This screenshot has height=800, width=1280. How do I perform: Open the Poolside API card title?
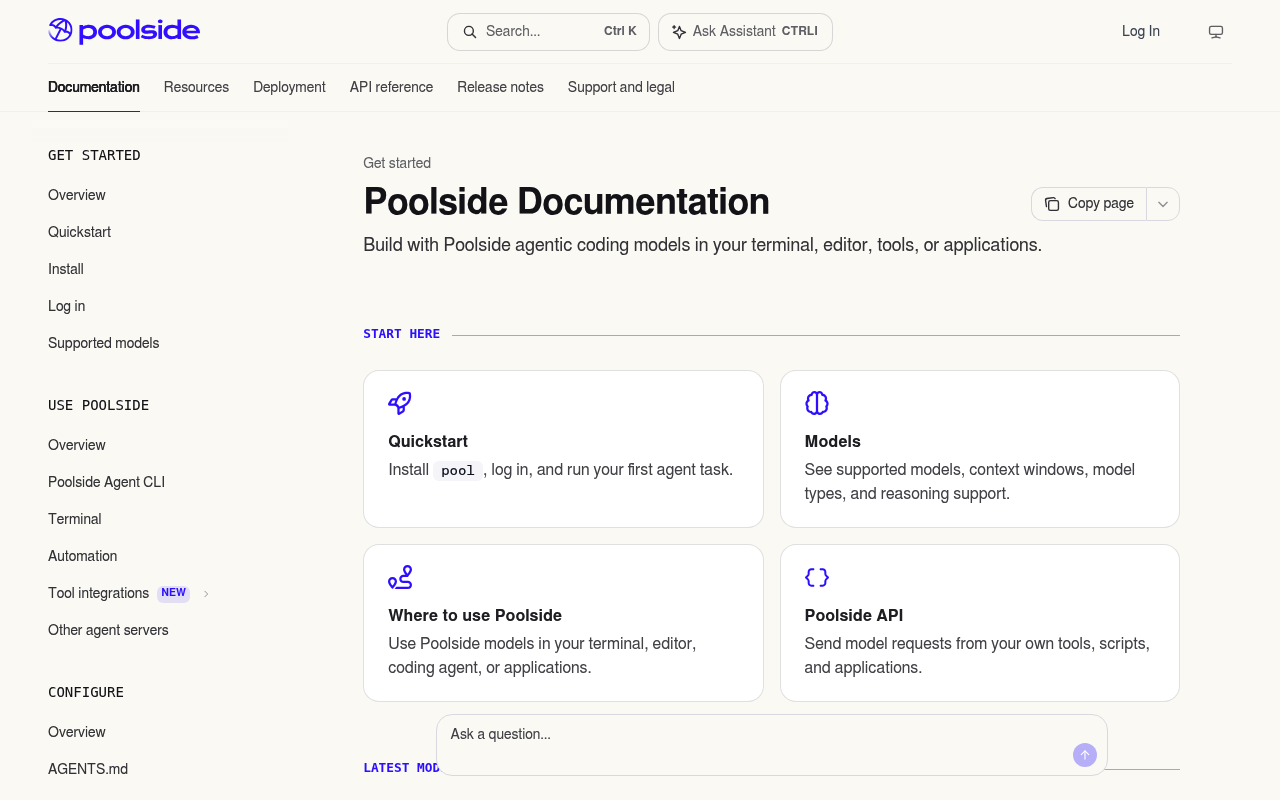(x=854, y=615)
